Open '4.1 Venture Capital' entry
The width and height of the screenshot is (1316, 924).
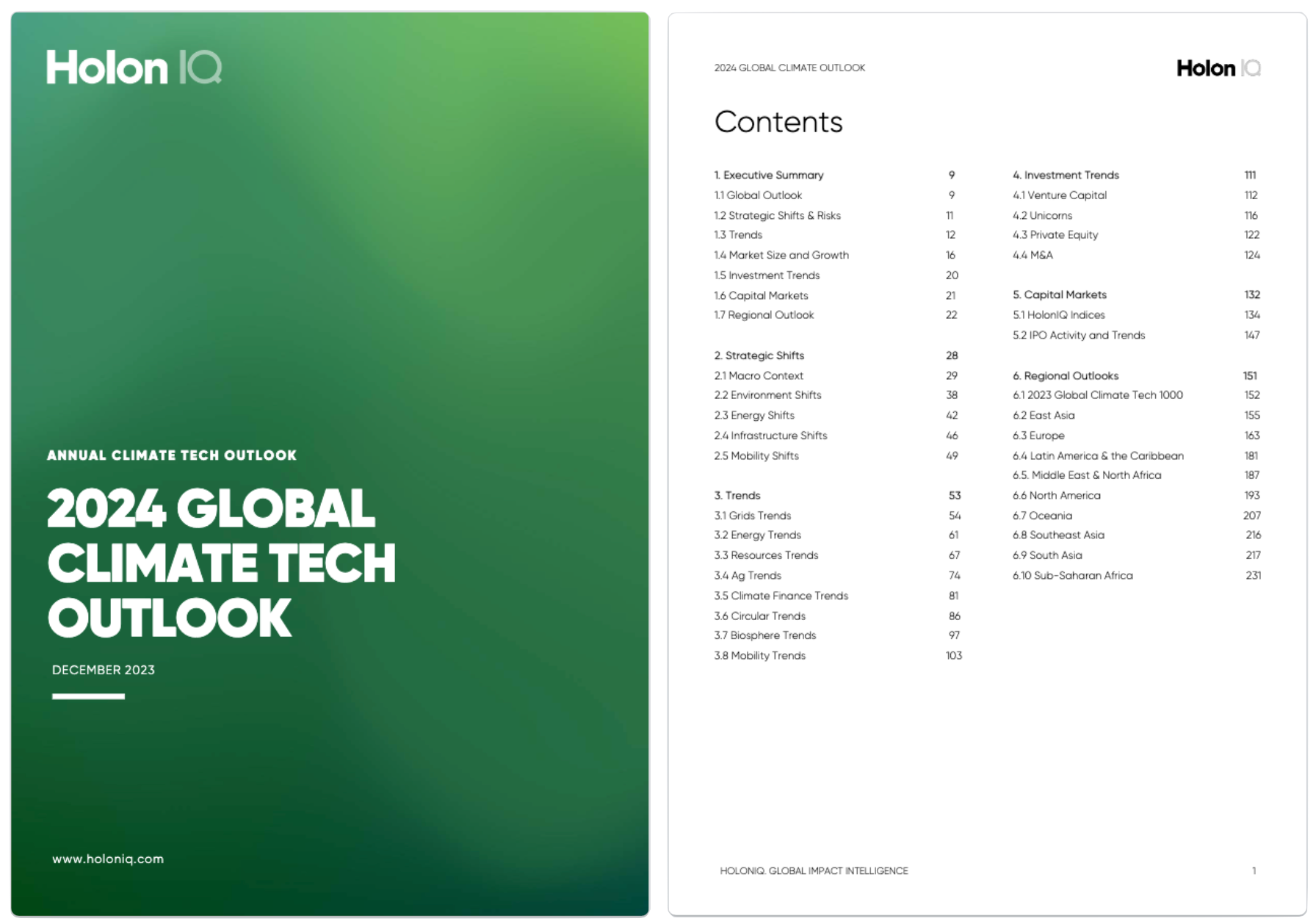coord(1060,195)
